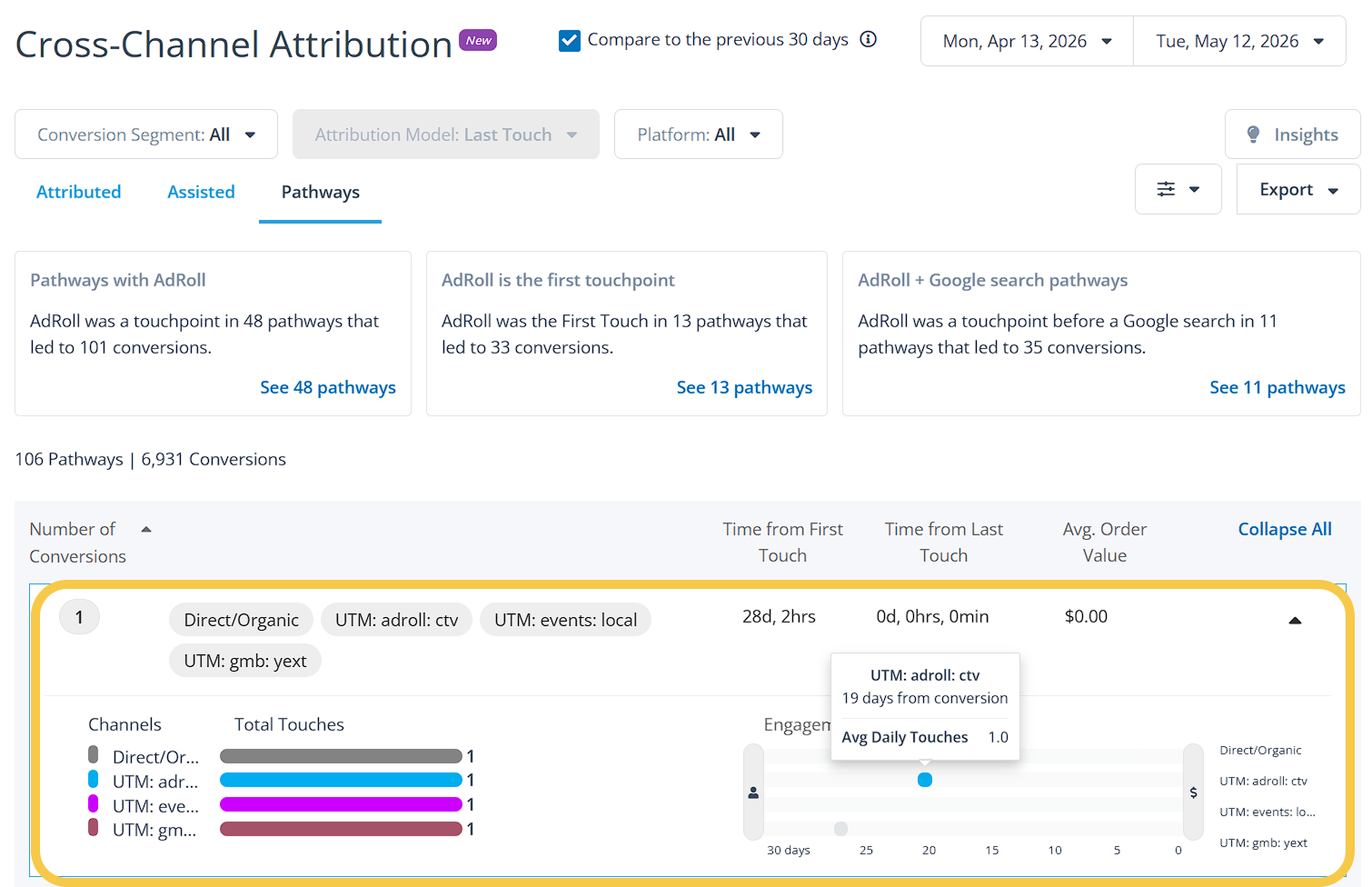
Task: Click the blue UTM adroll channel swatch
Action: 93,779
